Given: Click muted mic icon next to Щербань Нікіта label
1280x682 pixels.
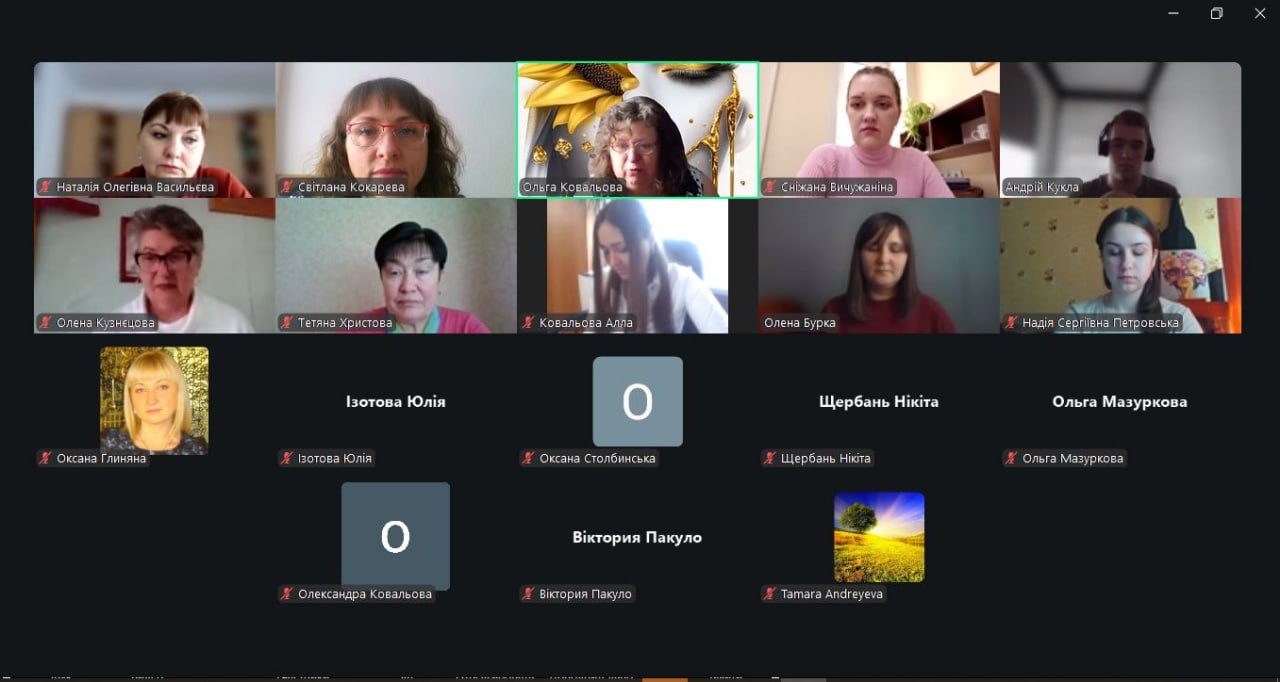Looking at the screenshot, I should coord(770,458).
